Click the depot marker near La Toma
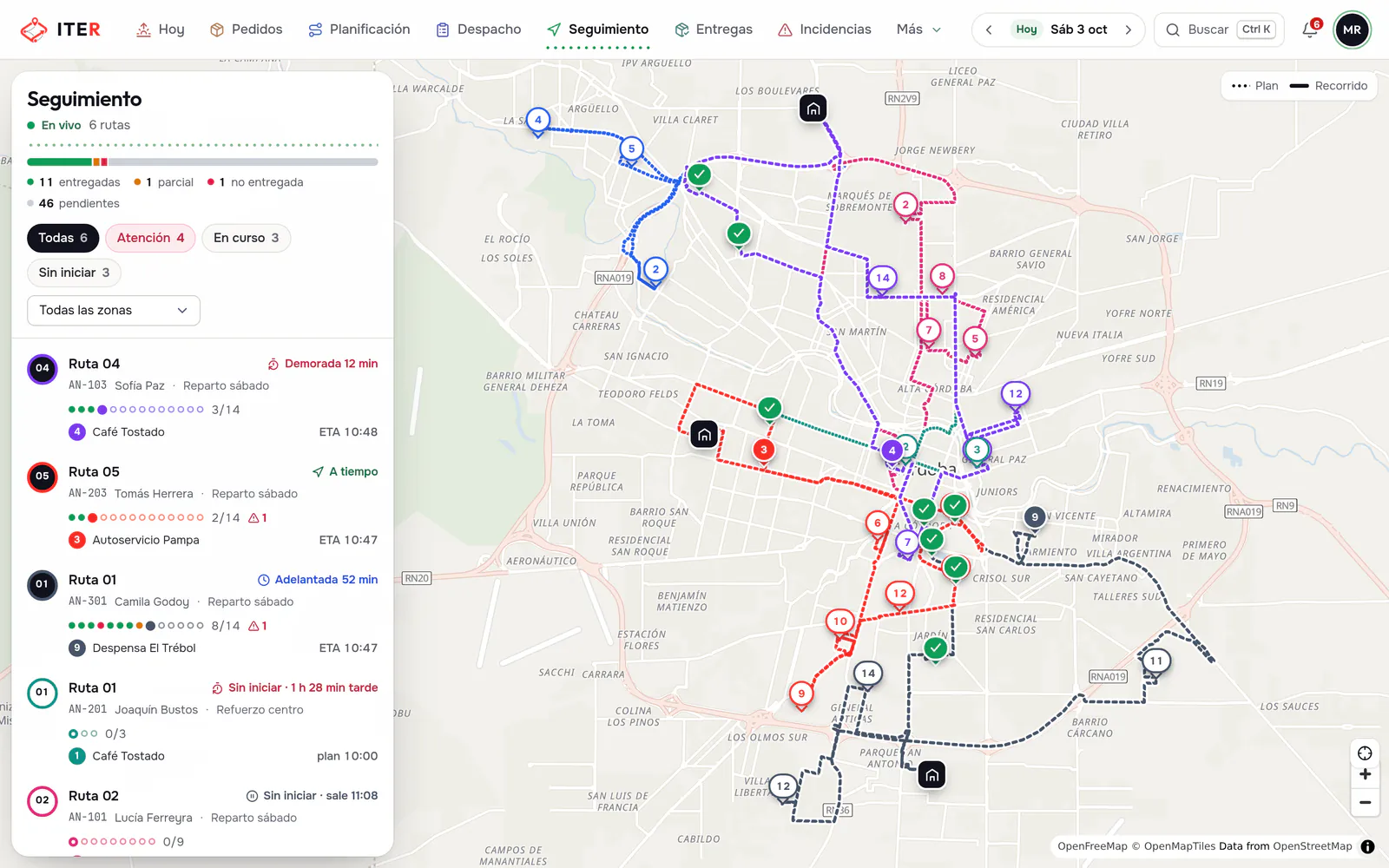Screen dimensions: 1389x868 pos(704,434)
